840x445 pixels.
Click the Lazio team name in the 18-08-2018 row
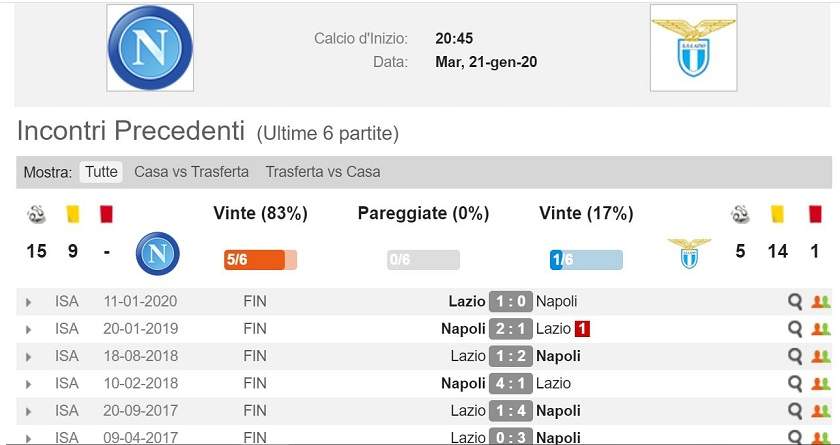click(x=468, y=356)
